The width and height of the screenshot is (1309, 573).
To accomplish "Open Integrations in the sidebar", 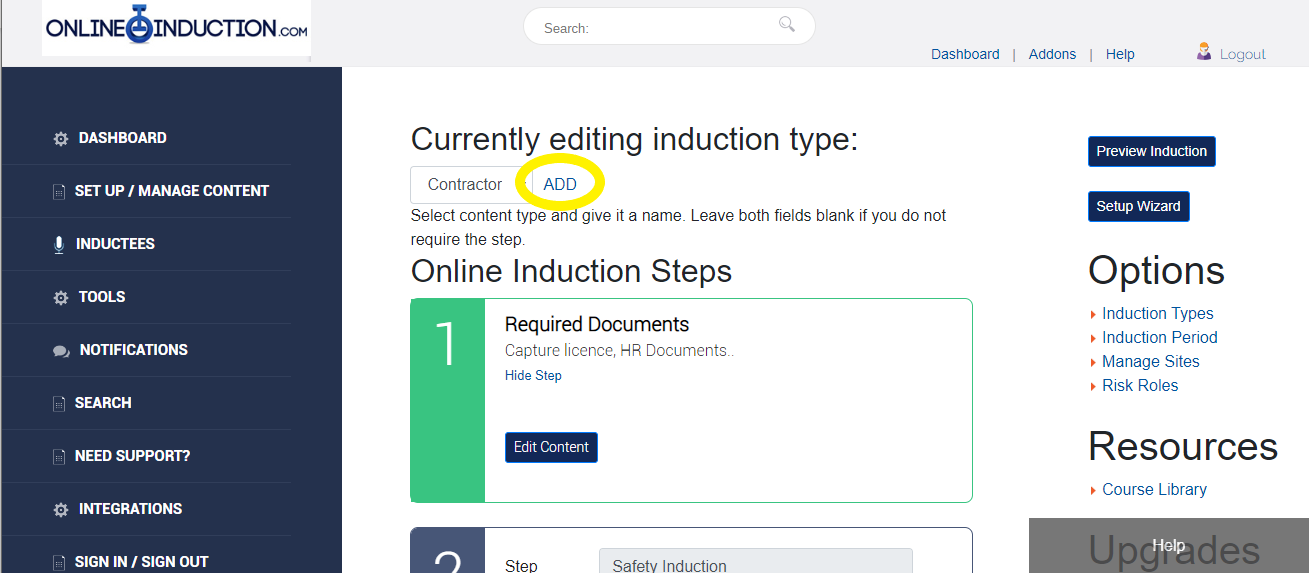I will tap(131, 509).
